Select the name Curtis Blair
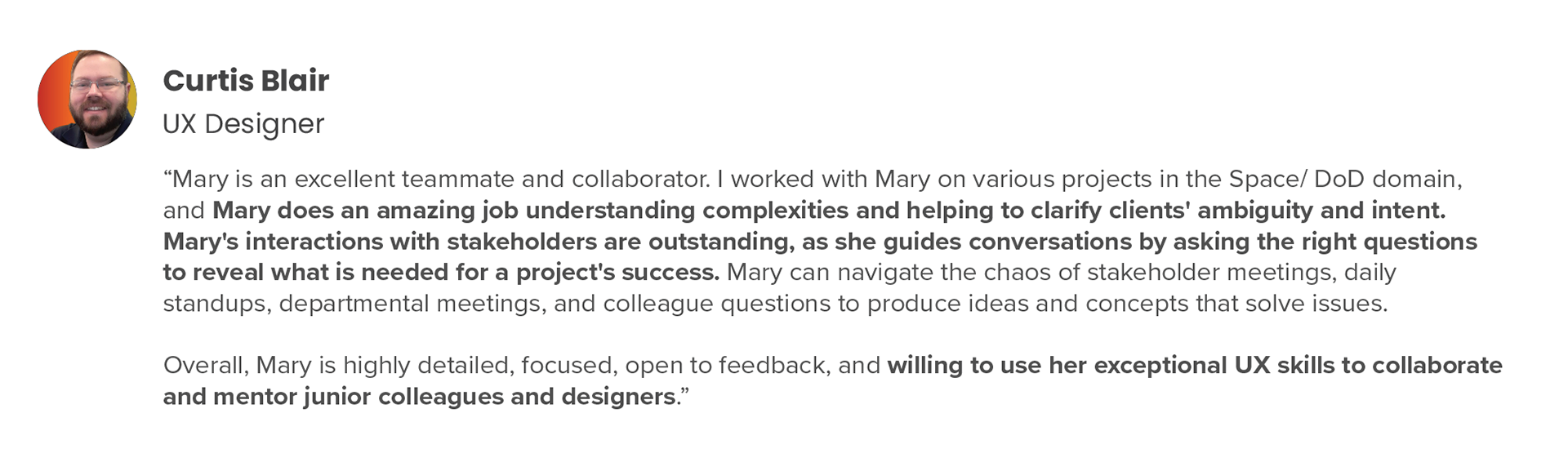Screen dimensions: 1568x471 click(x=246, y=80)
